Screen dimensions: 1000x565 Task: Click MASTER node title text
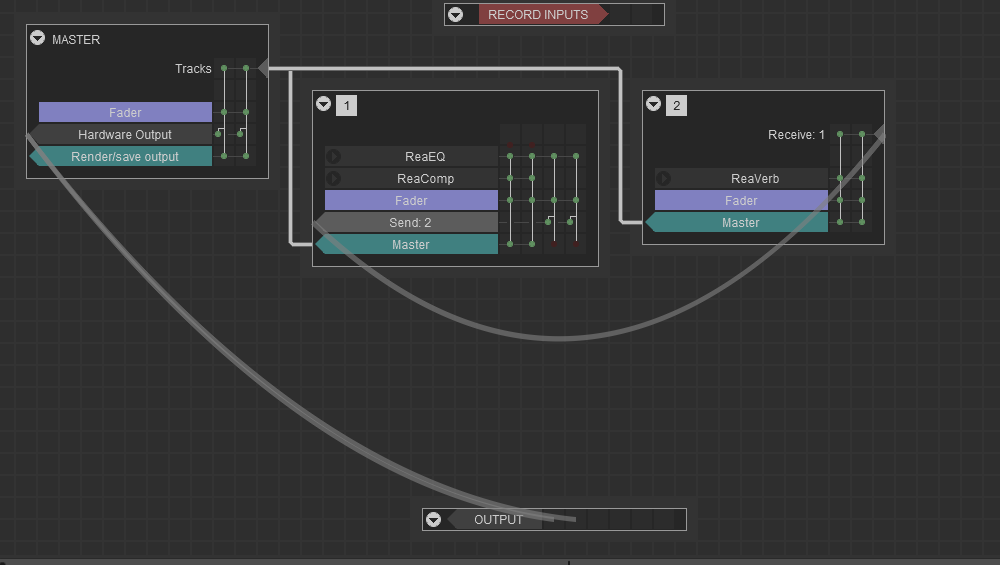coord(76,40)
